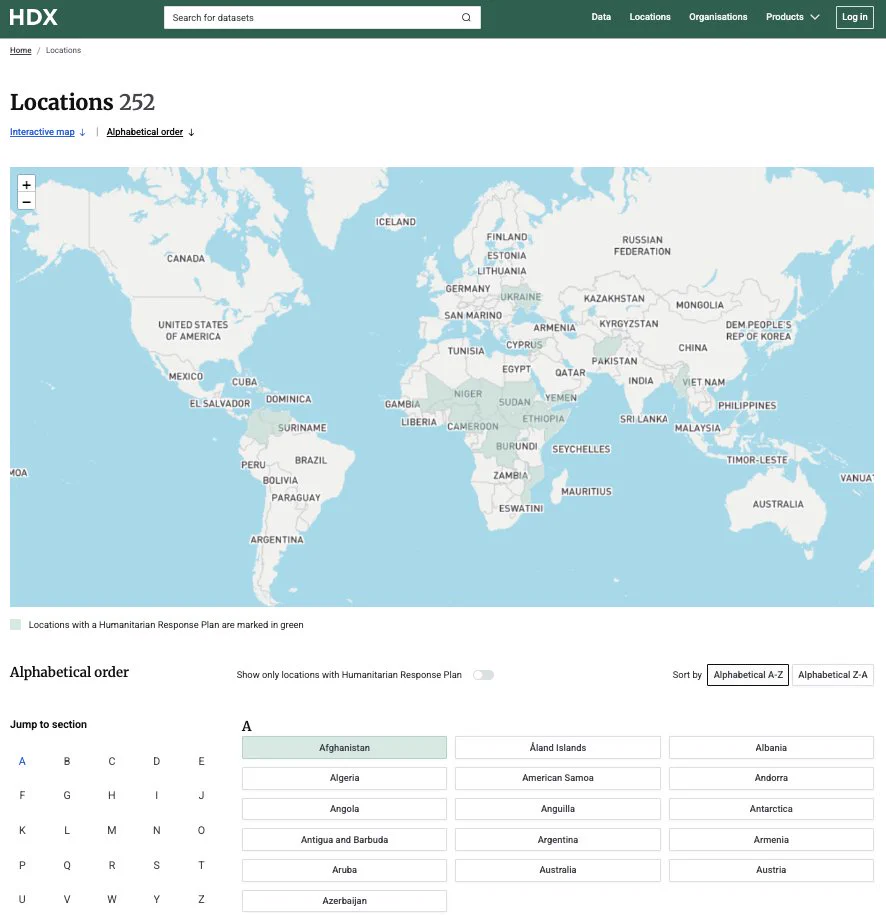Open the Åland Islands location
886x920 pixels.
pos(557,748)
